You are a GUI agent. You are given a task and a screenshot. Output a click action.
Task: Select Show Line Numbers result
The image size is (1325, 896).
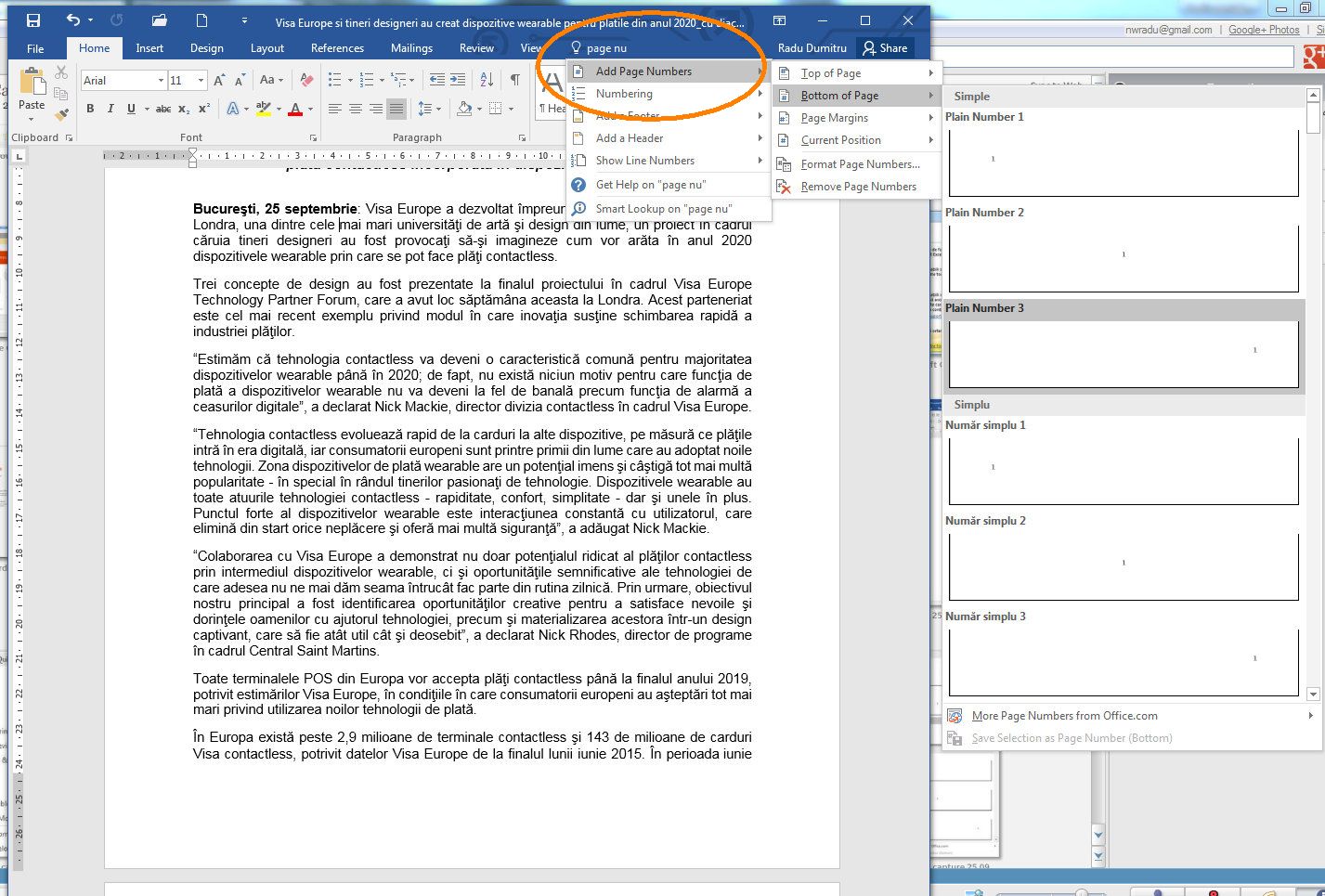click(x=669, y=161)
